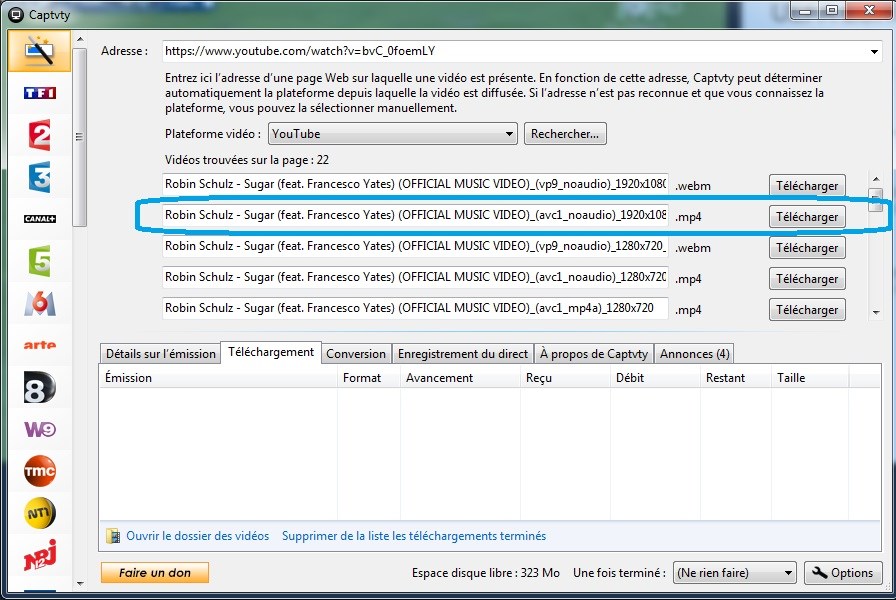
Task: Open the TMC channel icon
Action: [39, 471]
